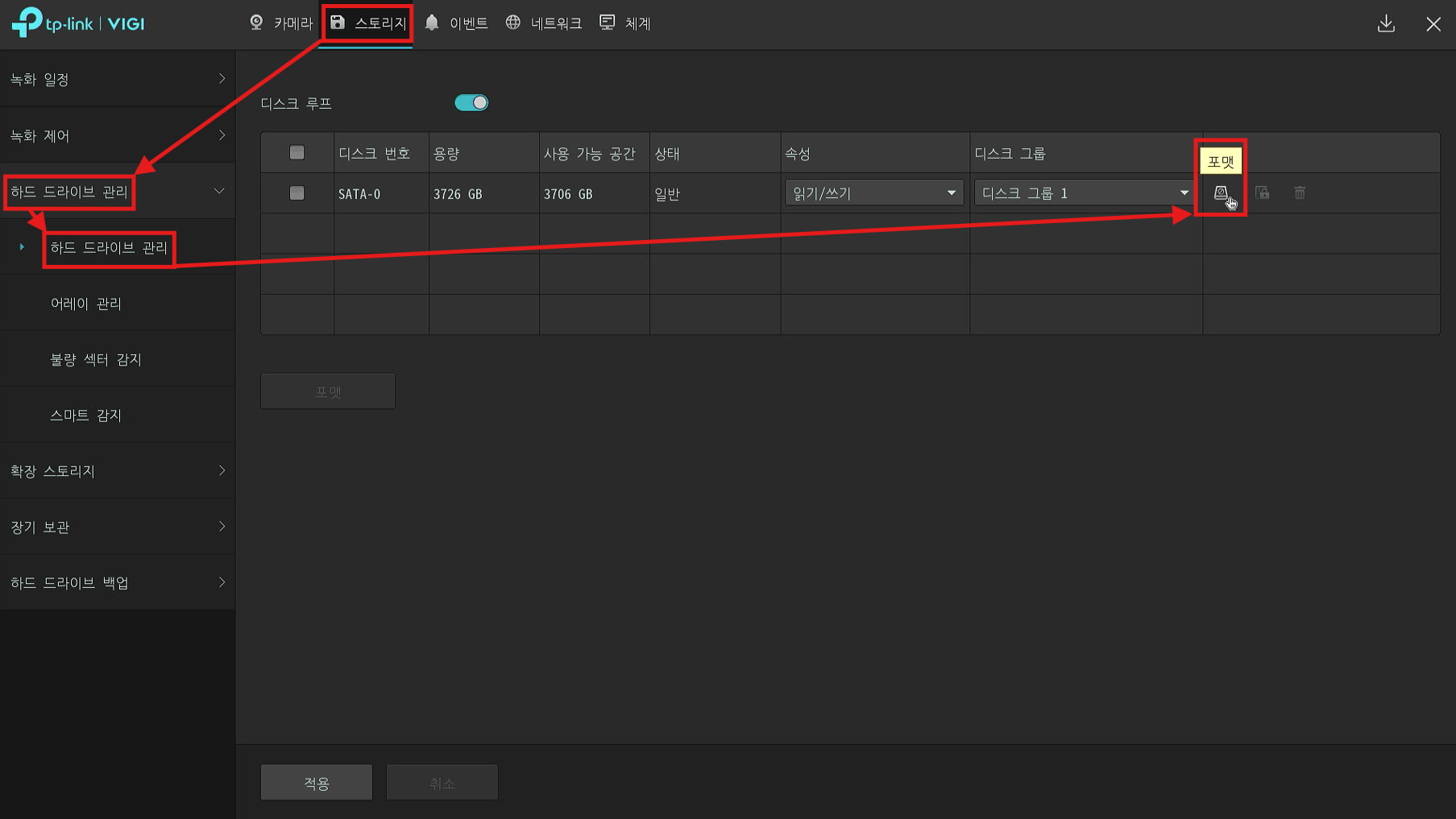Check the SATA-0 row checkbox
This screenshot has height=819, width=1456.
point(297,193)
